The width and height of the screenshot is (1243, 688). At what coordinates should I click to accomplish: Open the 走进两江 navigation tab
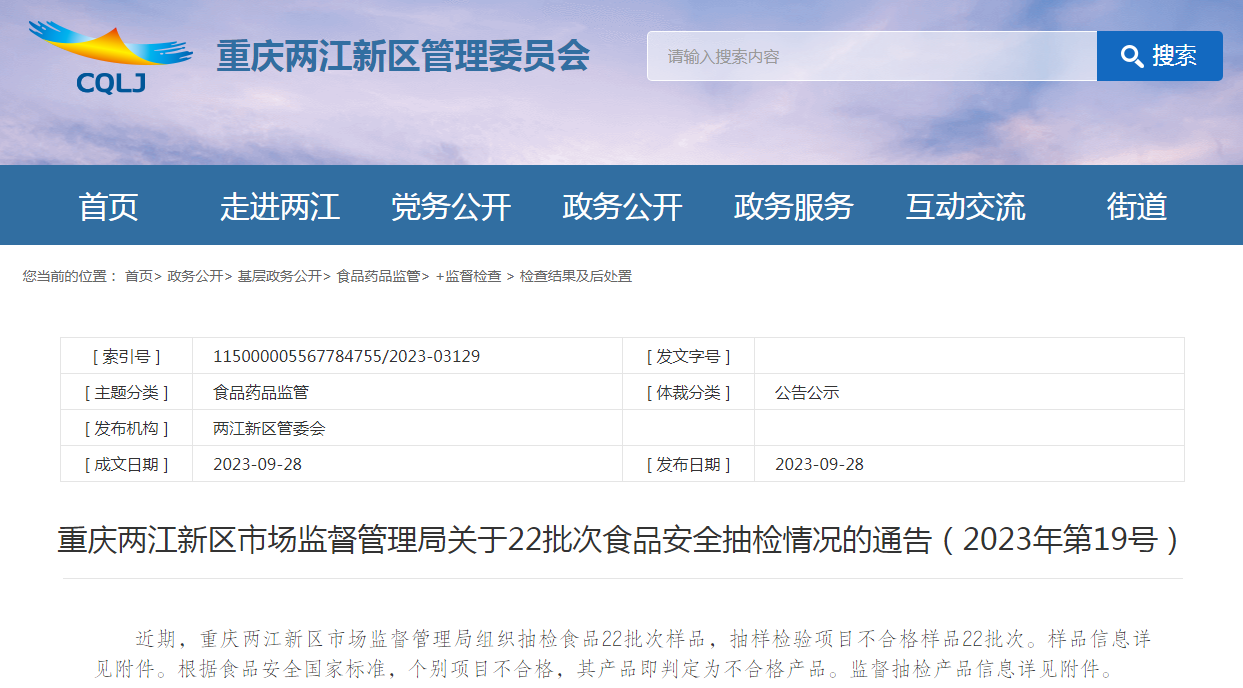click(x=280, y=206)
